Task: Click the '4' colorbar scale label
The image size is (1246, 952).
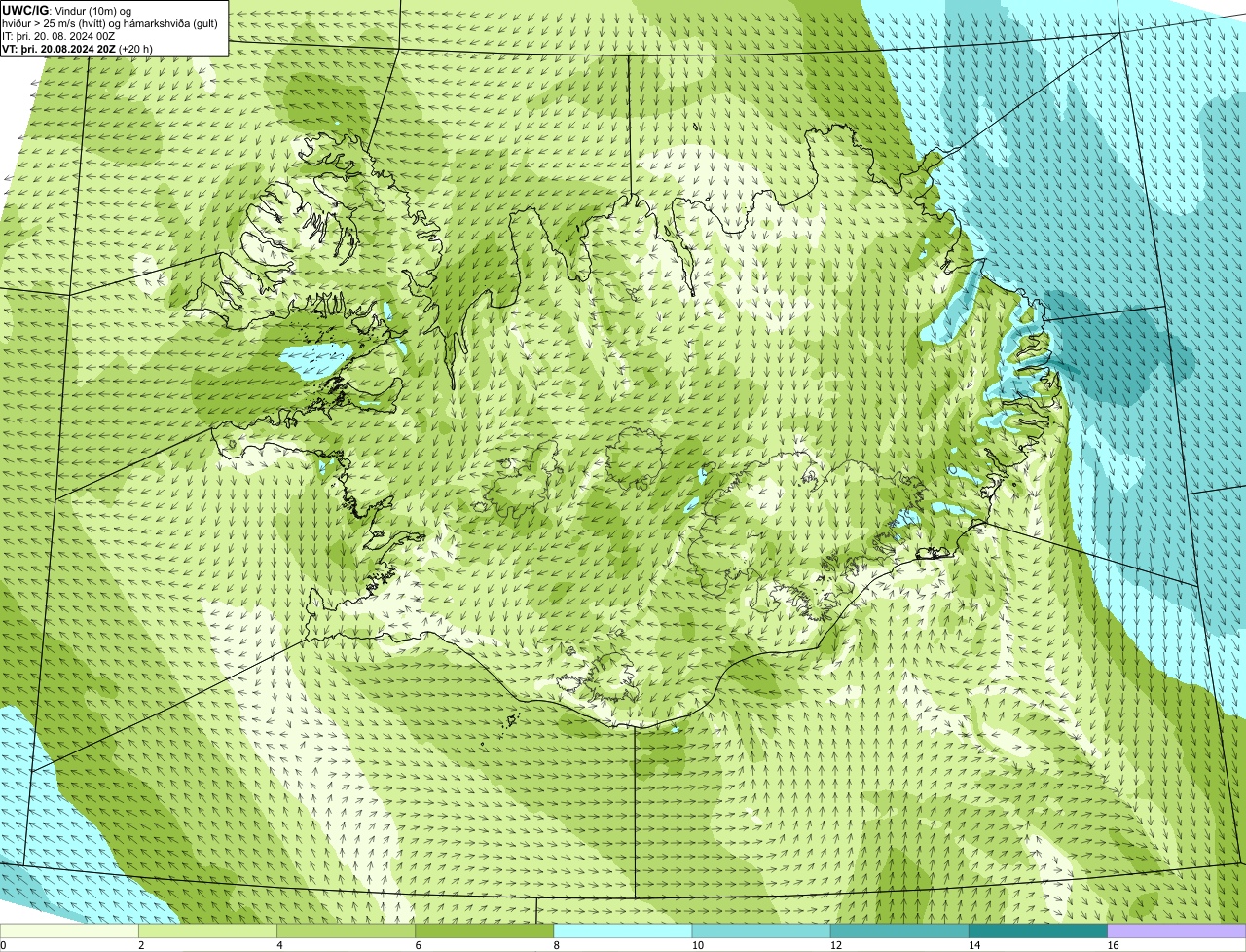Action: tap(279, 945)
